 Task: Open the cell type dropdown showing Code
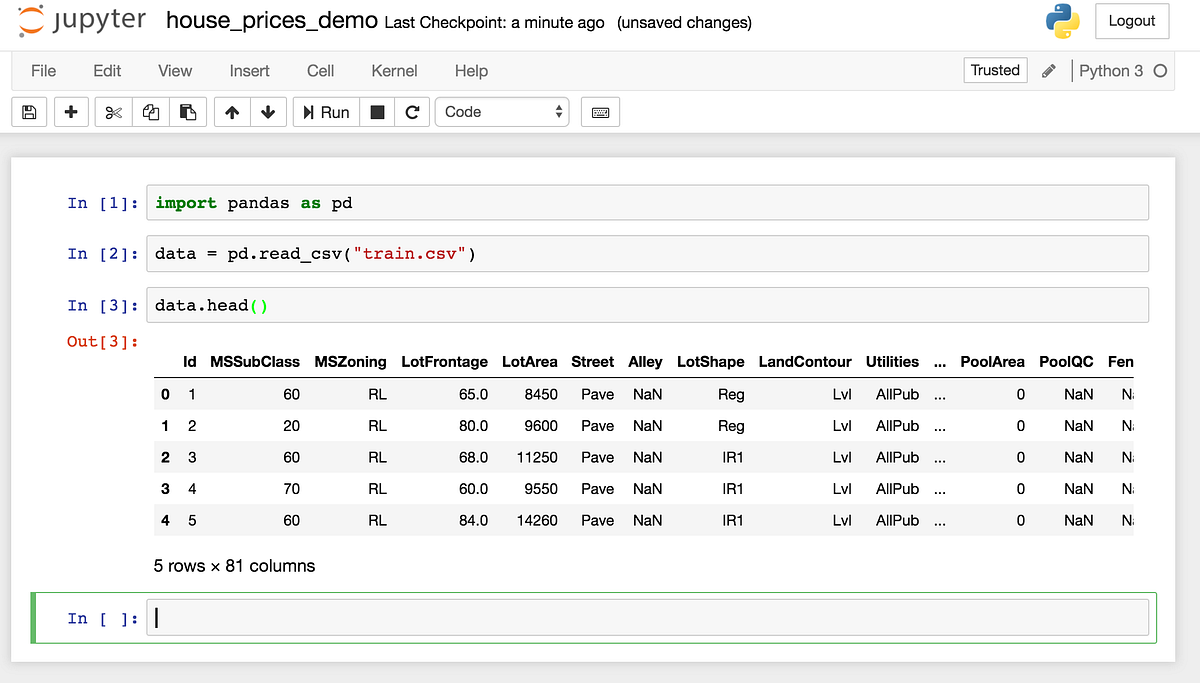coord(502,112)
